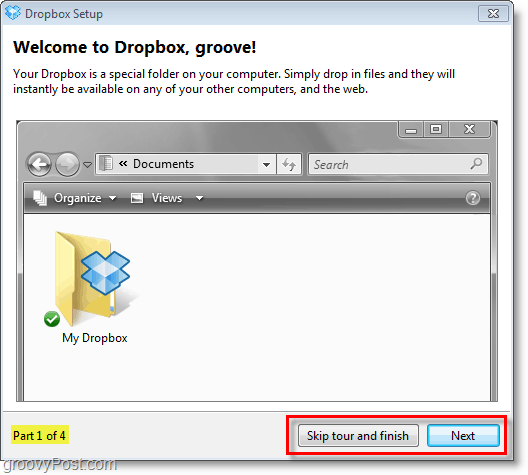Click the green sync checkmark badge
528x475 pixels.
(52, 319)
